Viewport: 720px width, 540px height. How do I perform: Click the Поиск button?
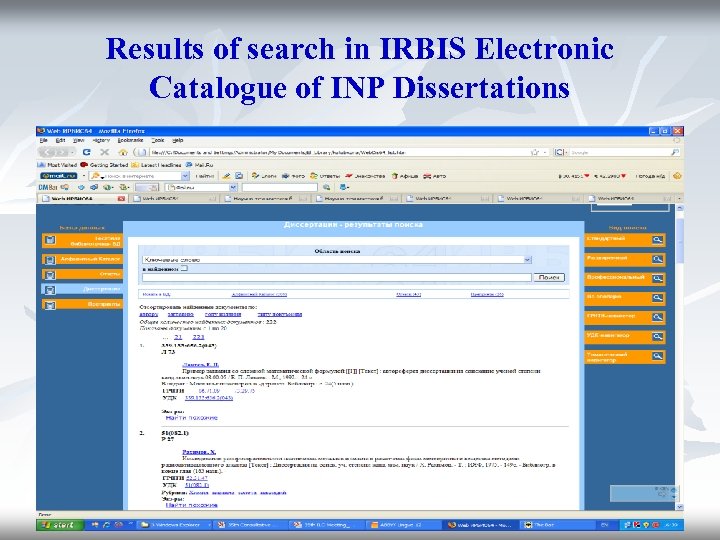549,277
